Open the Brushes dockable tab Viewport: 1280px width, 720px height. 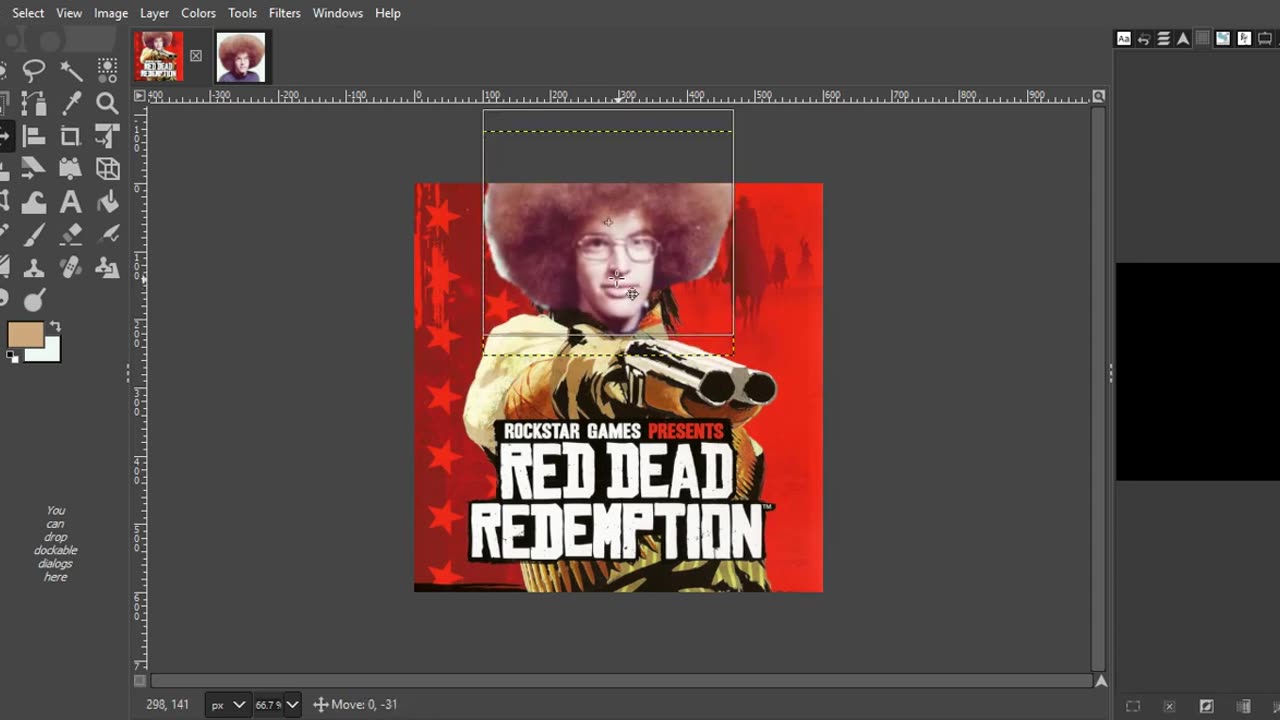(1244, 39)
